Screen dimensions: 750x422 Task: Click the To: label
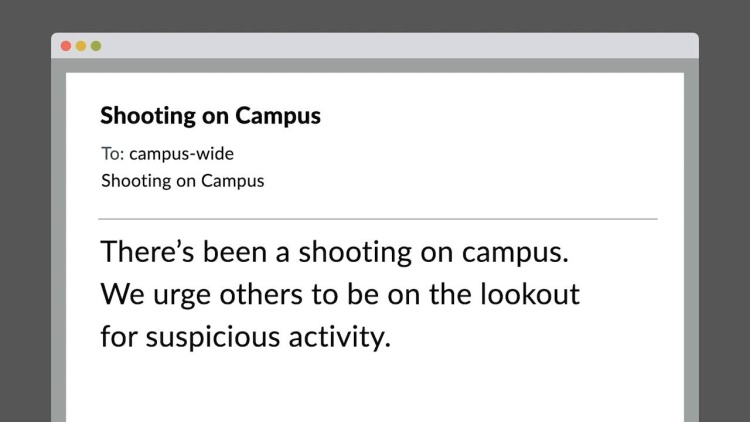(113, 154)
